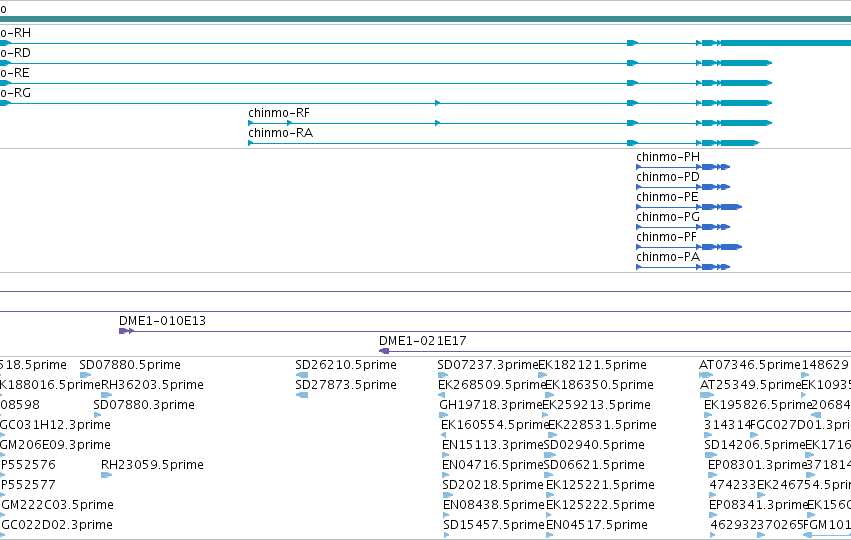Open the GM206E09.3prime EST label
The image size is (851, 540).
coord(55,445)
